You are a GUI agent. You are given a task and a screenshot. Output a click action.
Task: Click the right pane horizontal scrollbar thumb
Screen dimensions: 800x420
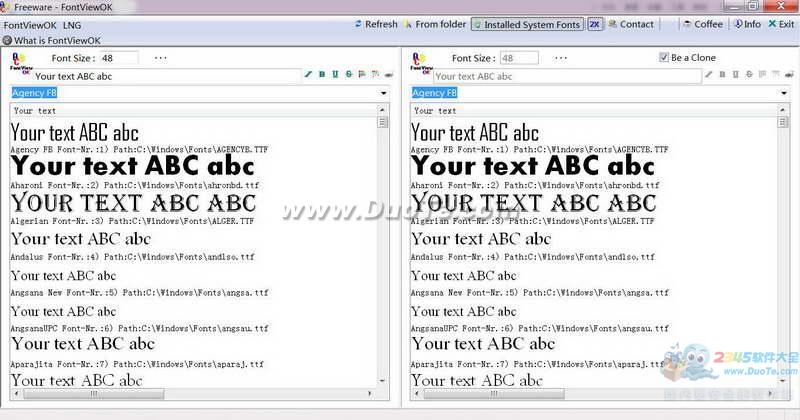(494, 393)
